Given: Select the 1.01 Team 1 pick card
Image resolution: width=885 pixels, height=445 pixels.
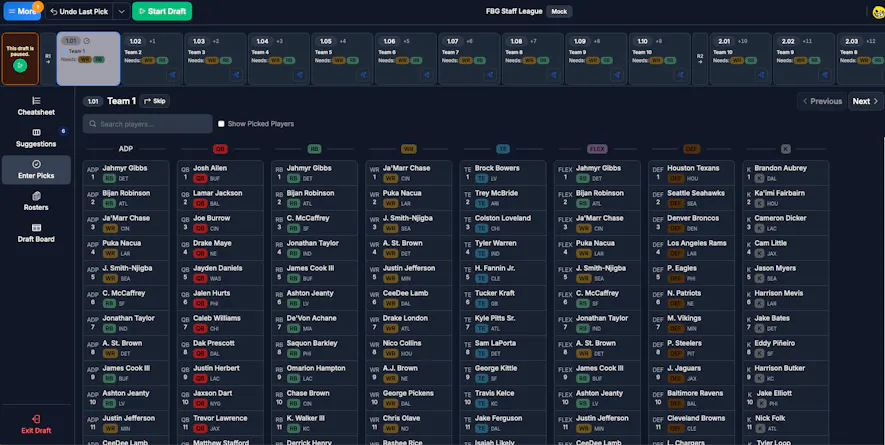Looking at the screenshot, I should tap(89, 59).
